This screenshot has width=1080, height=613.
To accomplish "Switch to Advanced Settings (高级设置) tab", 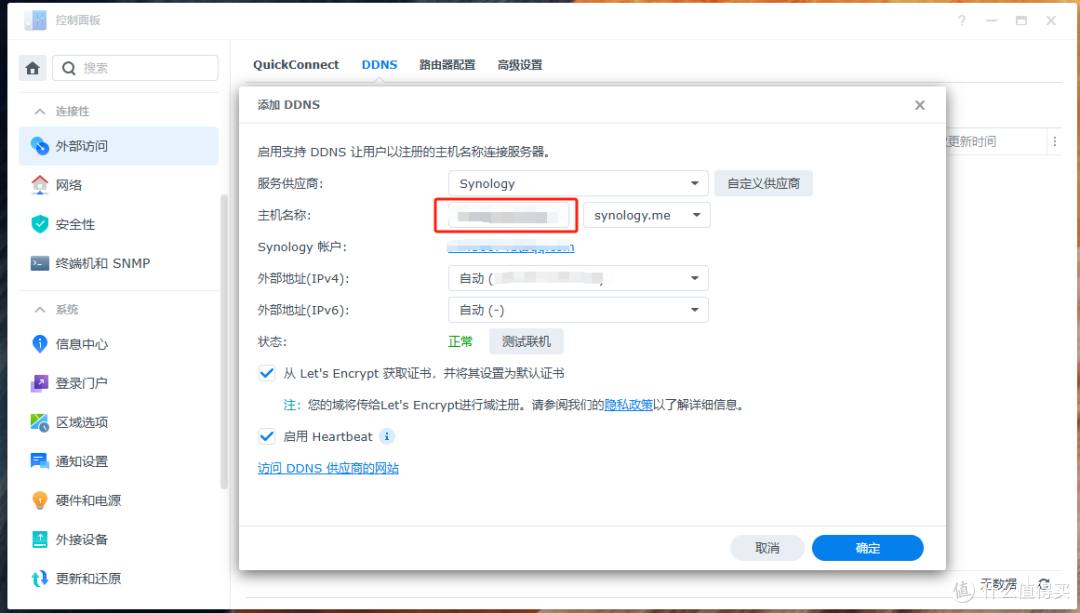I will coord(520,65).
